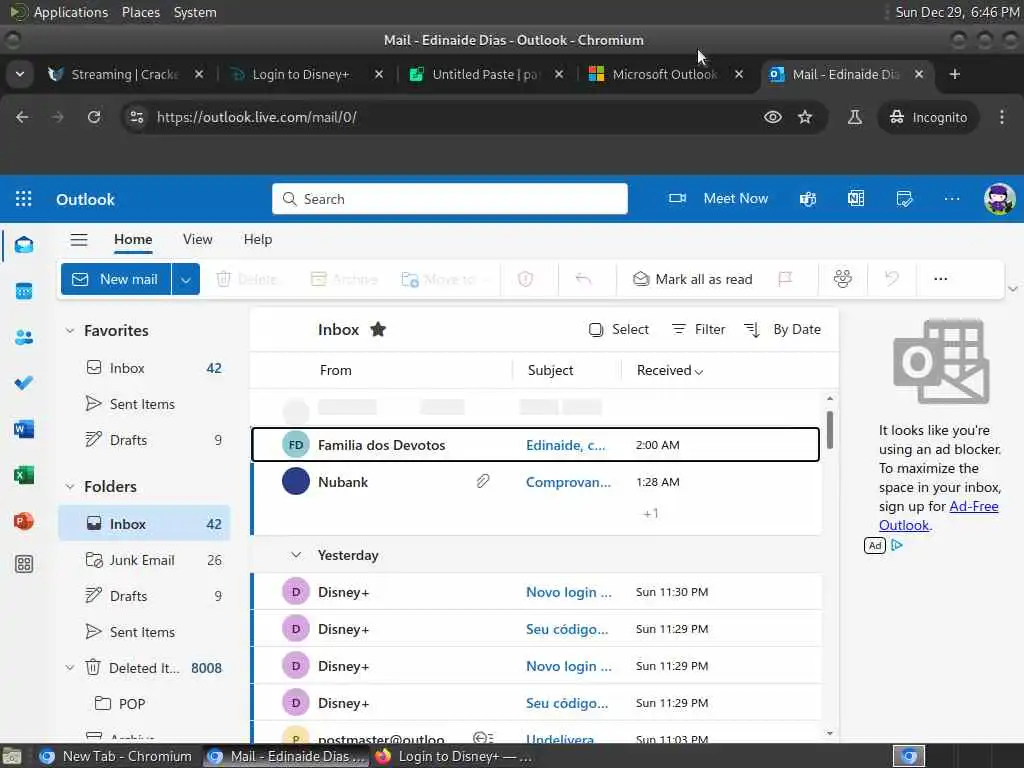This screenshot has width=1024, height=768.
Task: Toggle the Inbox favorite star
Action: (378, 329)
